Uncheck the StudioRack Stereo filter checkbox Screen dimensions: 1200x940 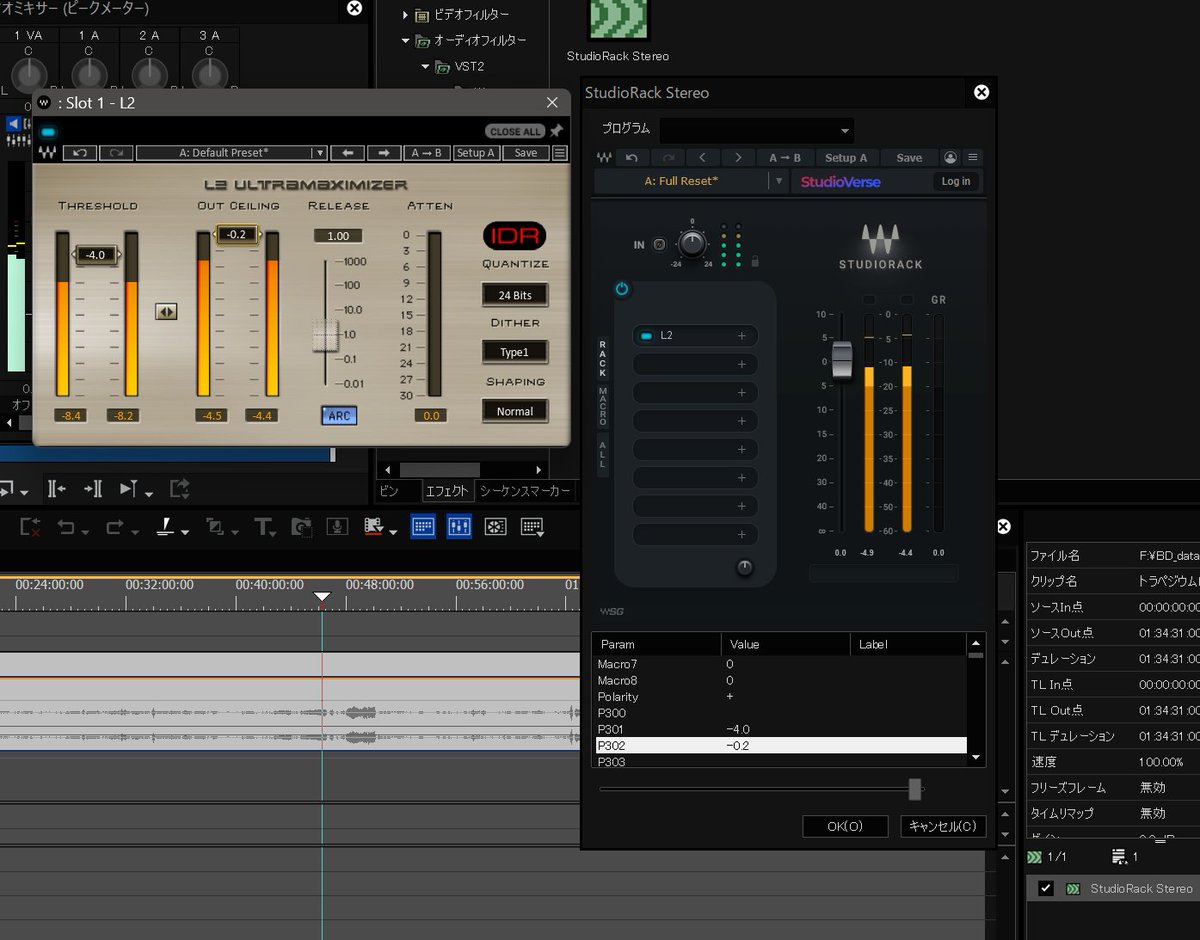click(x=1046, y=888)
